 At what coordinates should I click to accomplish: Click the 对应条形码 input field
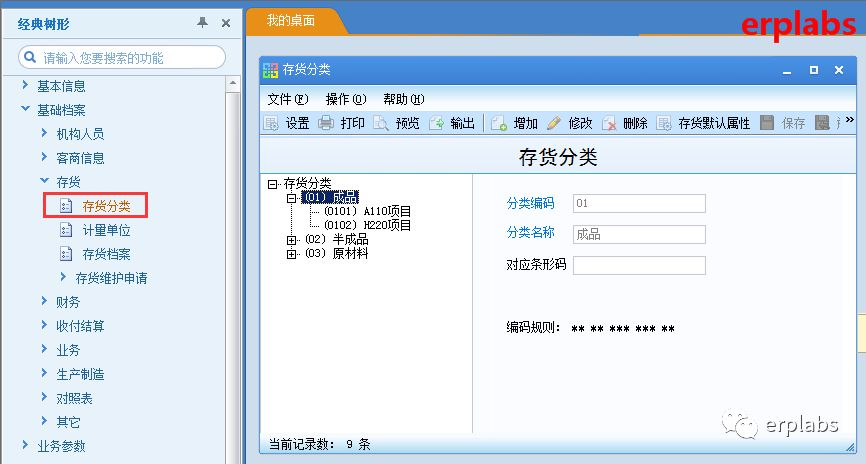639,265
